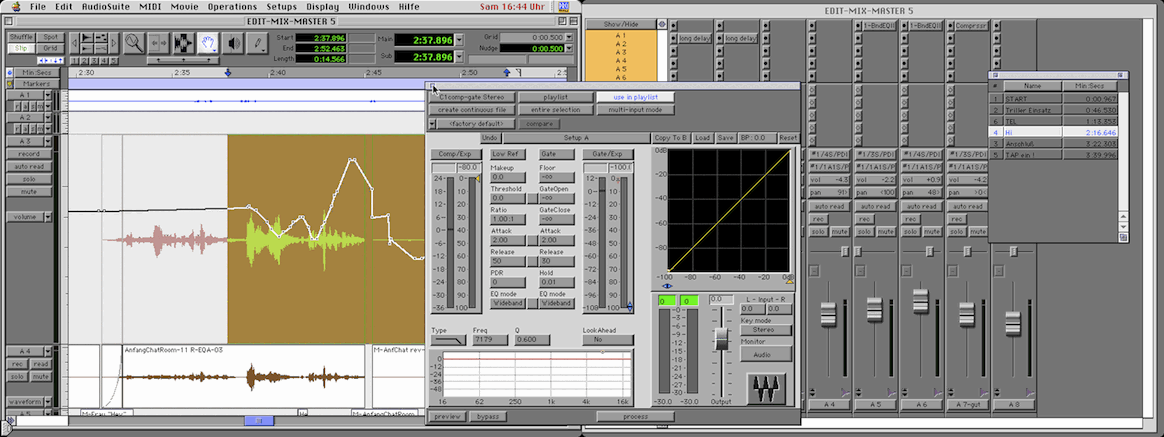Image resolution: width=1164 pixels, height=437 pixels.
Task: Click Copy To B button
Action: click(x=672, y=138)
